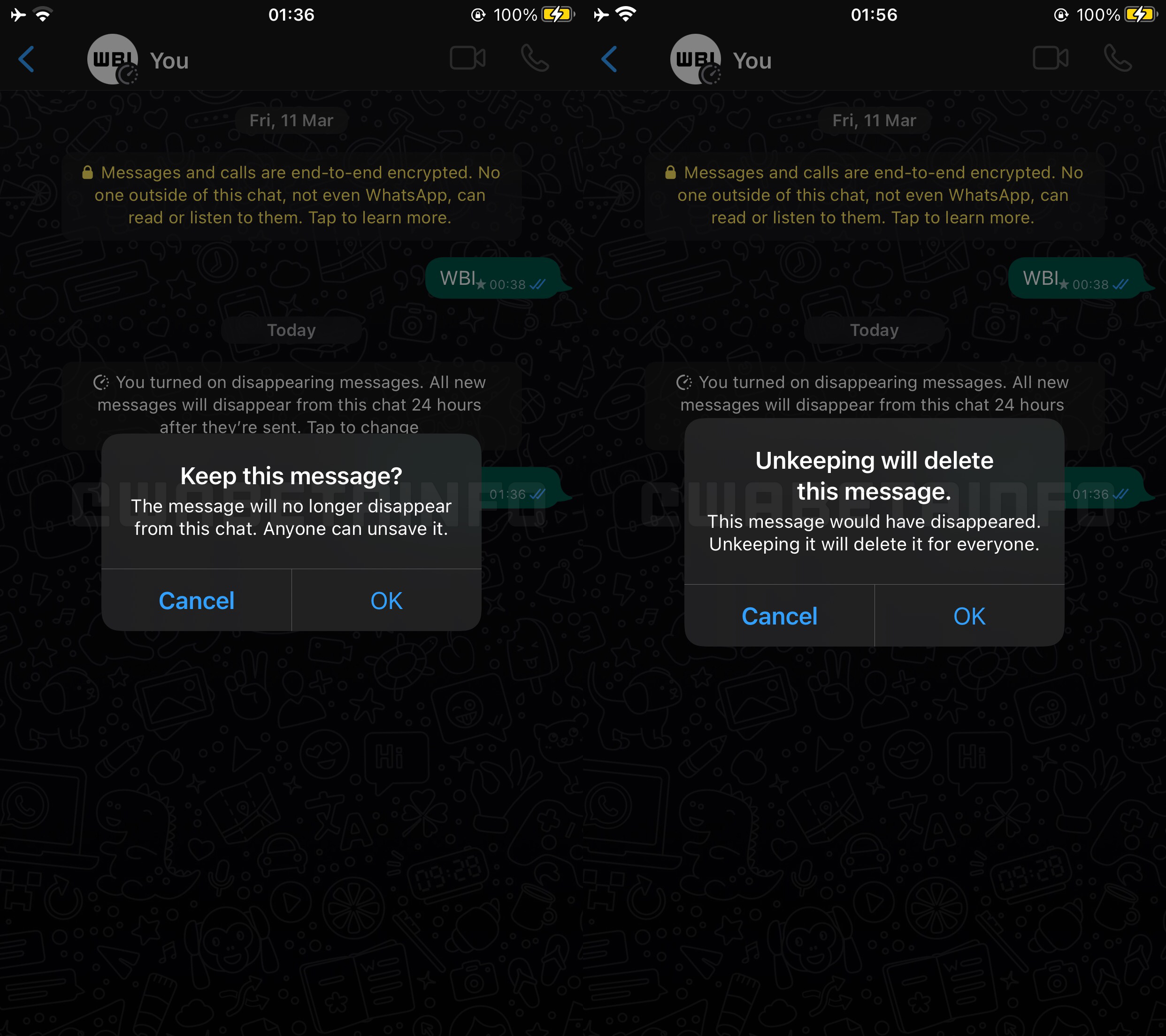The height and width of the screenshot is (1036, 1166).
Task: Tap the WBI contact avatar left
Action: tap(113, 59)
